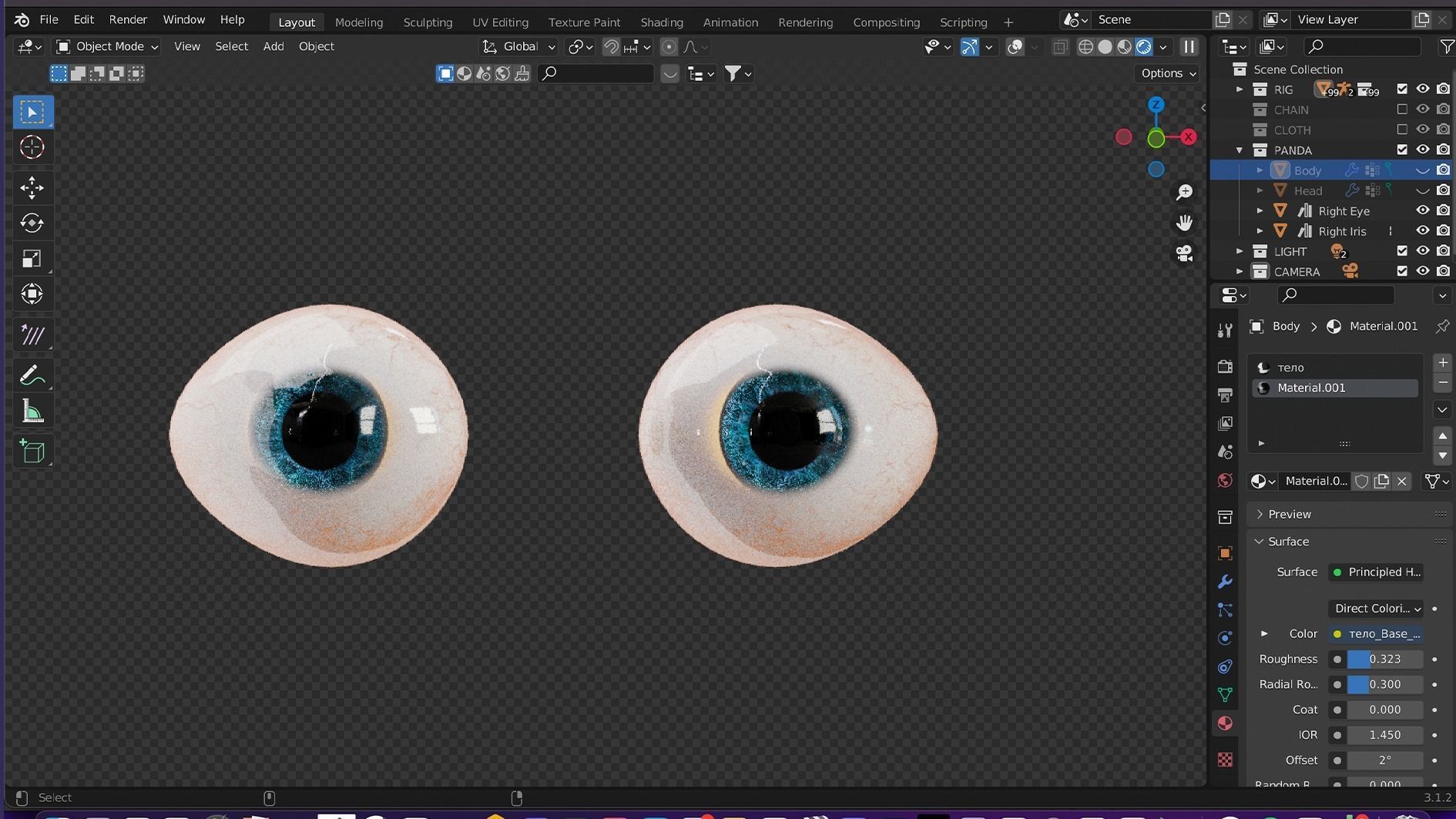
Task: Enable the CLOTH collection checkbox
Action: (1402, 129)
